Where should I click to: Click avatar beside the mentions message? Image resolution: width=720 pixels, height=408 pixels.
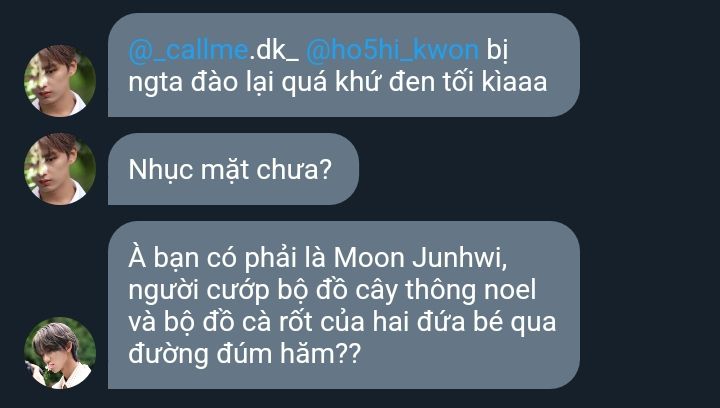pos(60,81)
